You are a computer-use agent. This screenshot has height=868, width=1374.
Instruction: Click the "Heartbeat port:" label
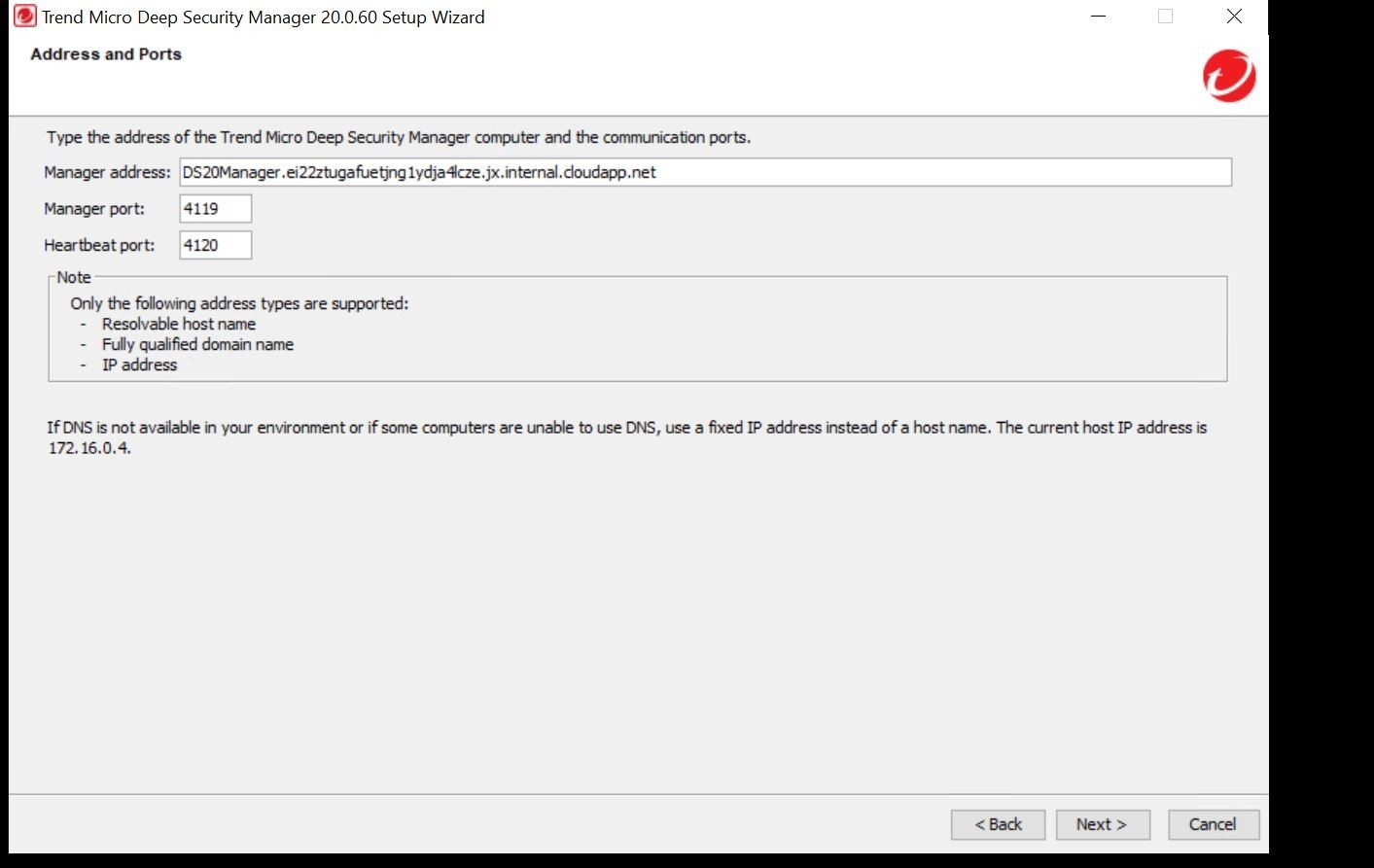click(x=99, y=245)
